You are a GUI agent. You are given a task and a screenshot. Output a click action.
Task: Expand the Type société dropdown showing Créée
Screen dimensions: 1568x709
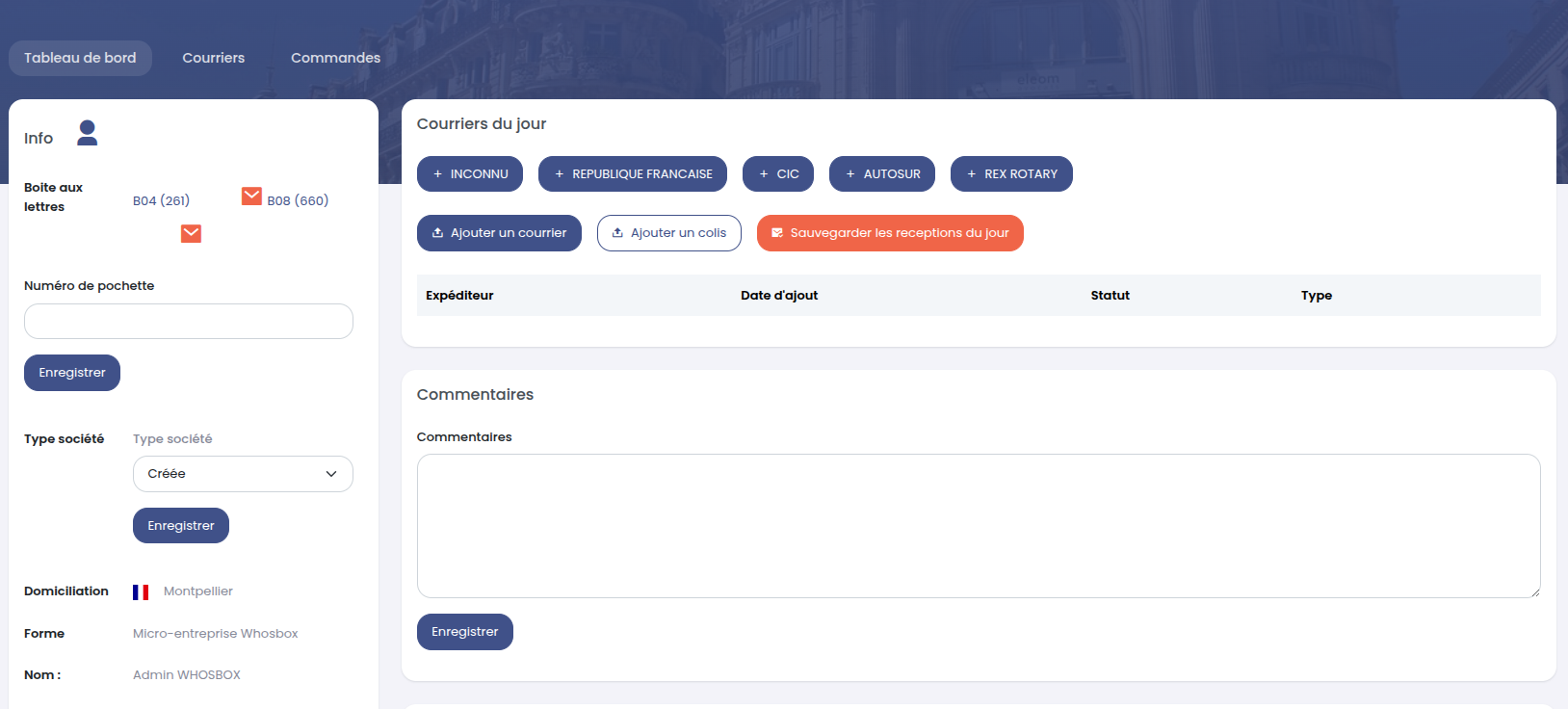click(x=243, y=474)
